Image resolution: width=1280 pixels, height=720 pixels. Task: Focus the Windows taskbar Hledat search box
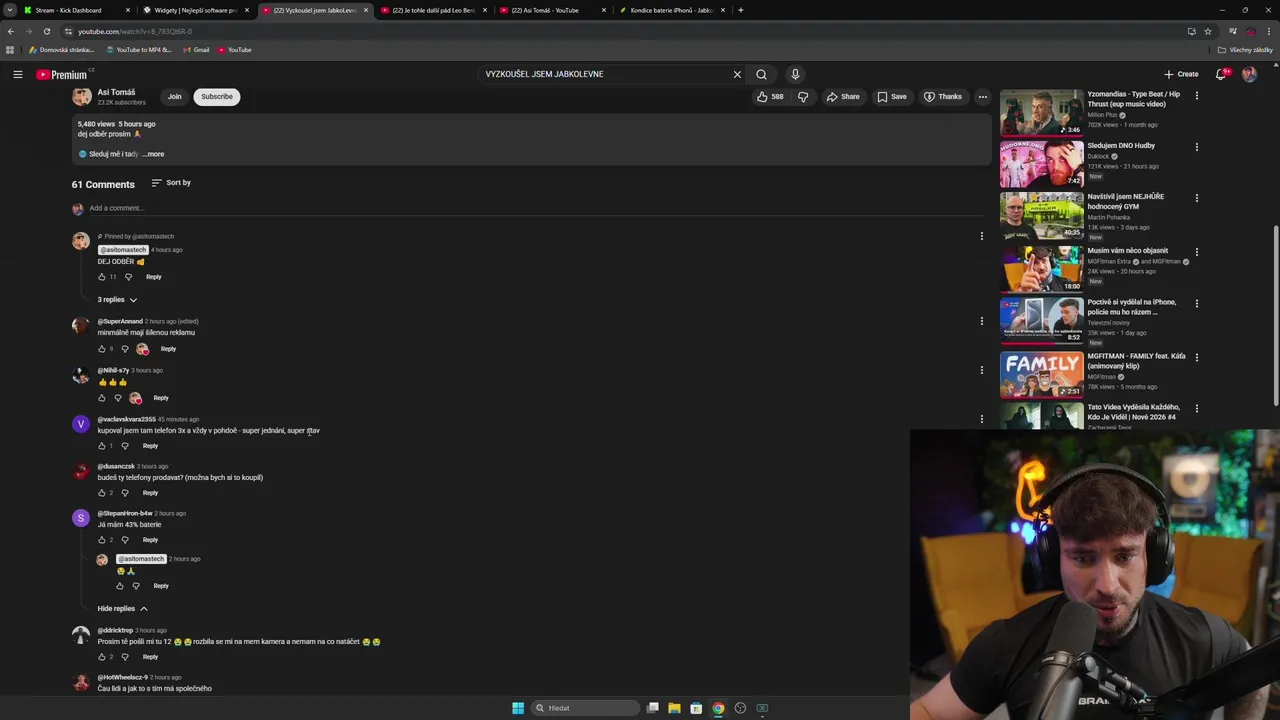(x=586, y=708)
